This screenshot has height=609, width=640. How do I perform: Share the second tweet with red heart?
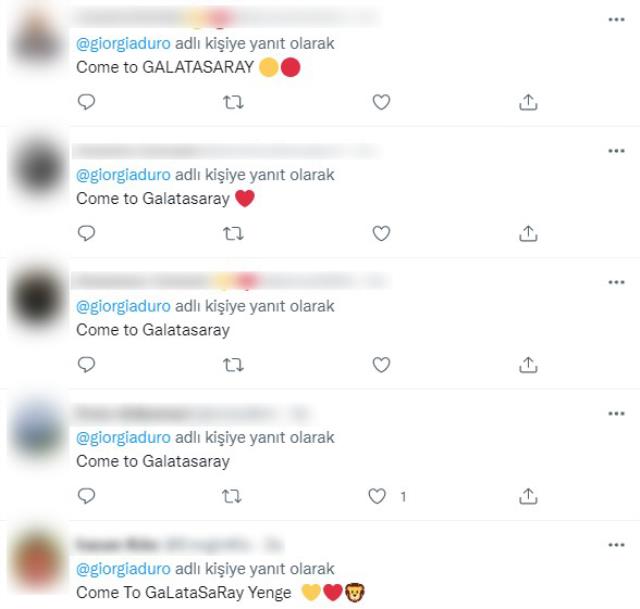(x=528, y=233)
